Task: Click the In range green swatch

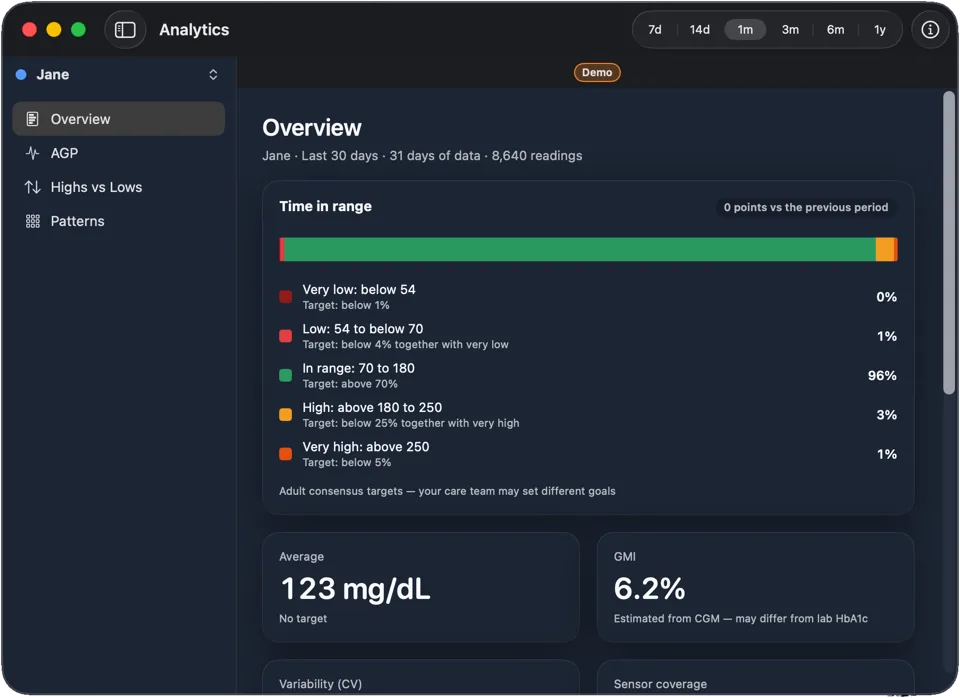Action: pos(285,375)
